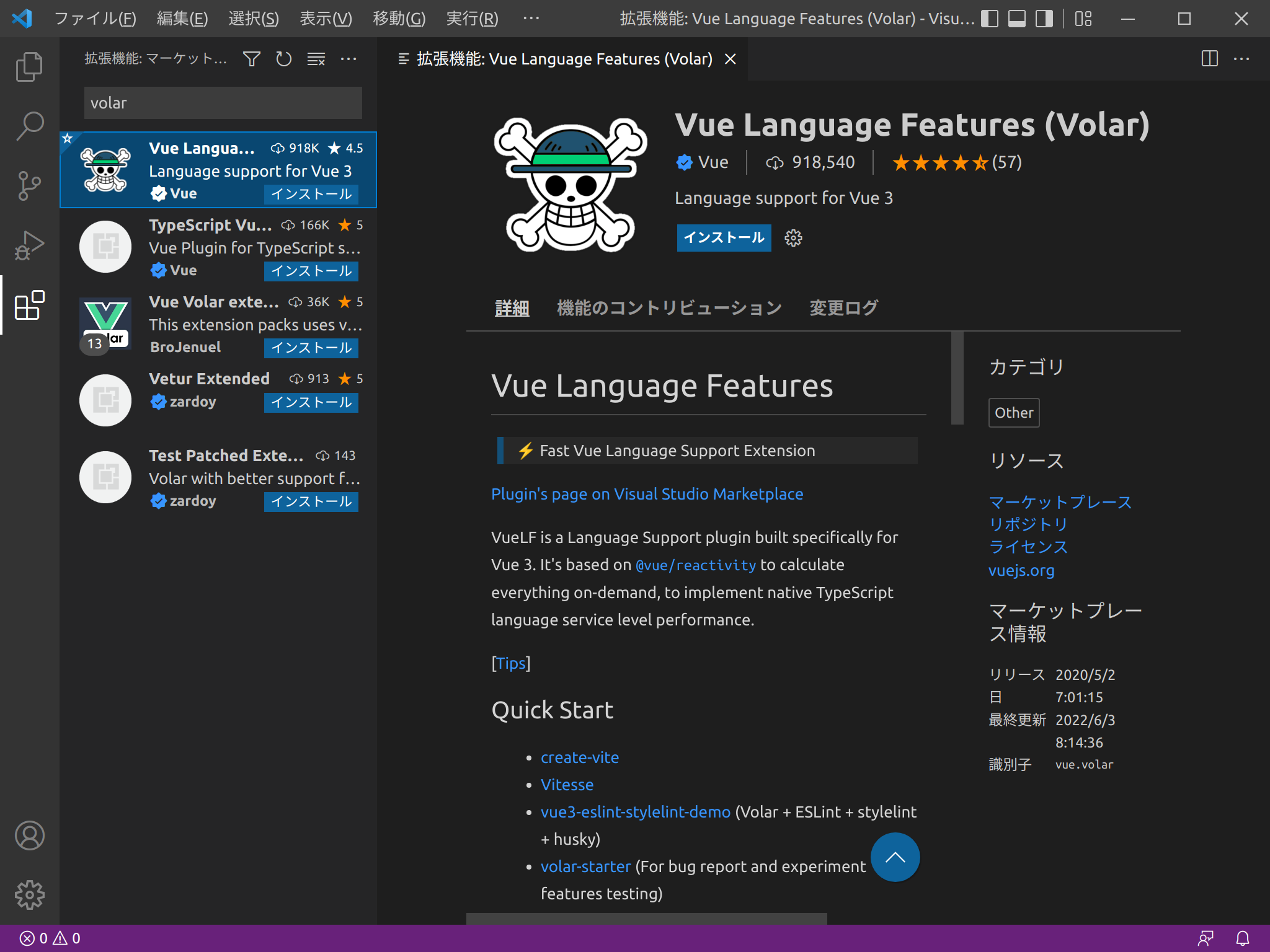Toggle the secondary side bar
The width and height of the screenshot is (1270, 952).
pyautogui.click(x=1044, y=19)
